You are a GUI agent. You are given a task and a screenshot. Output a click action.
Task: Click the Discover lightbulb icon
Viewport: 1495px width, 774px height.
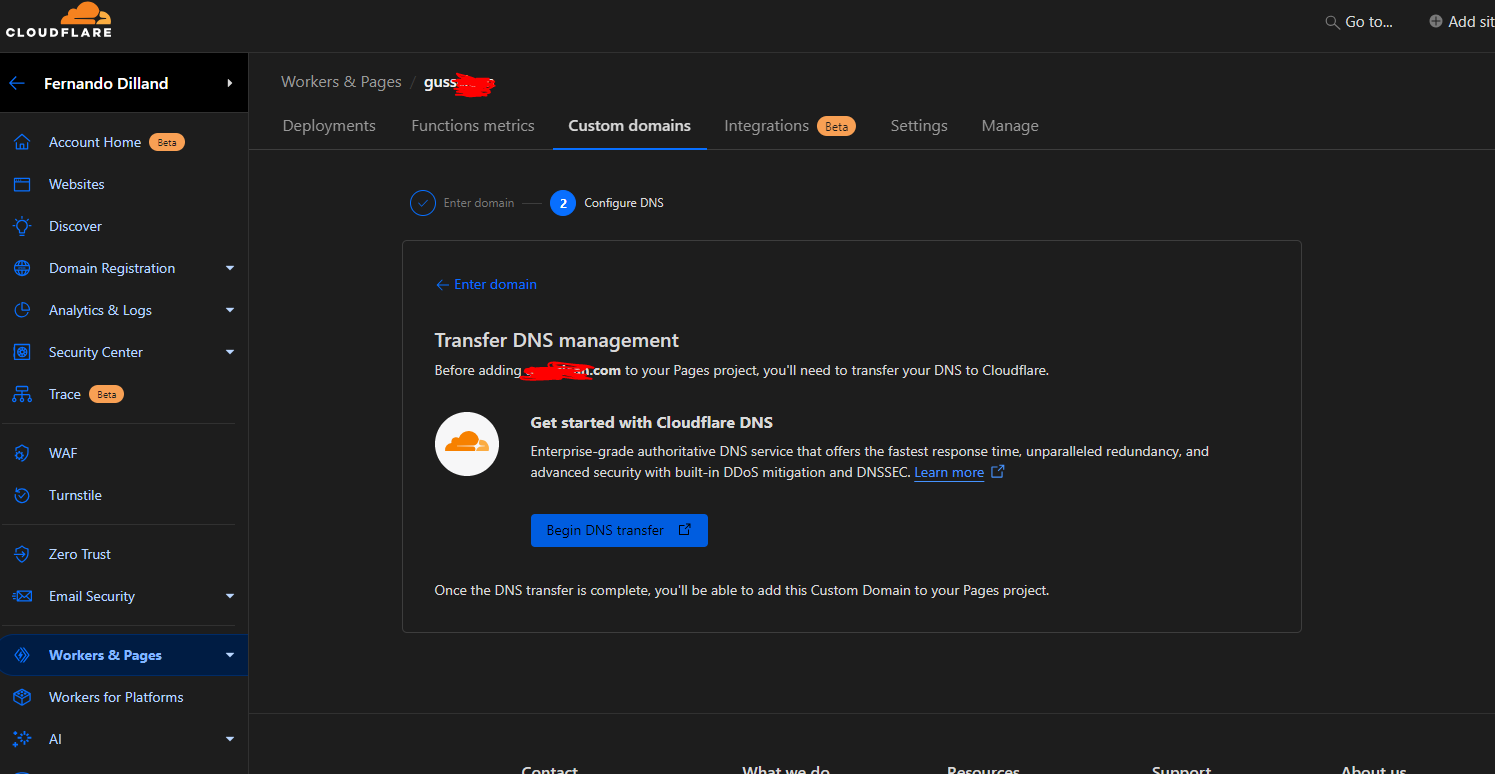point(22,226)
